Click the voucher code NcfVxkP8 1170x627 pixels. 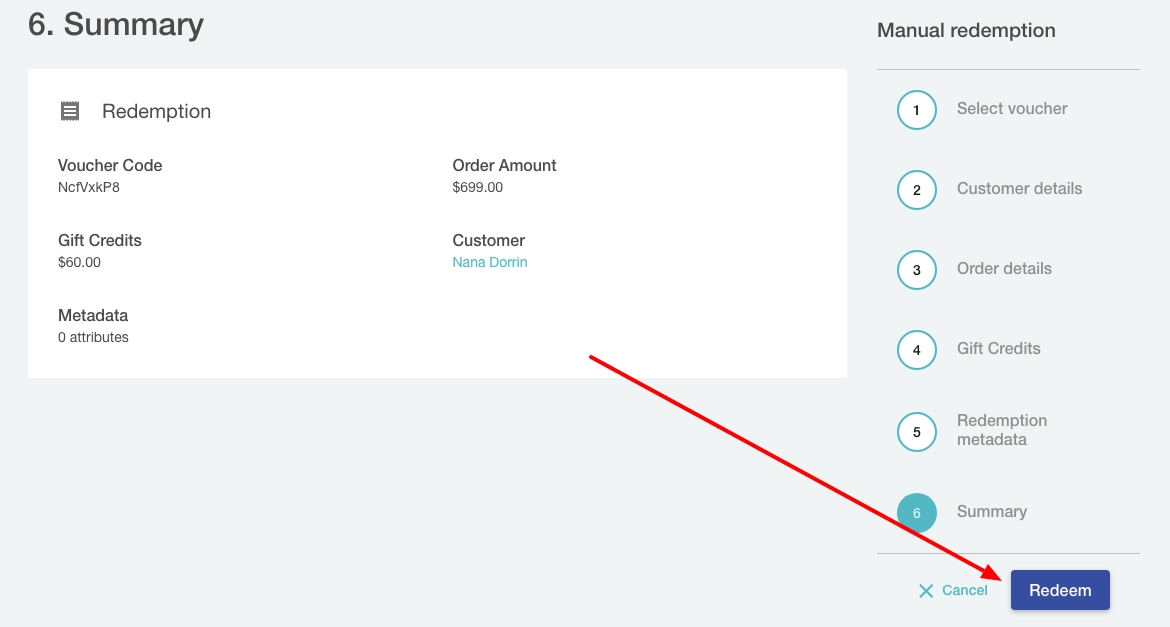pos(89,187)
